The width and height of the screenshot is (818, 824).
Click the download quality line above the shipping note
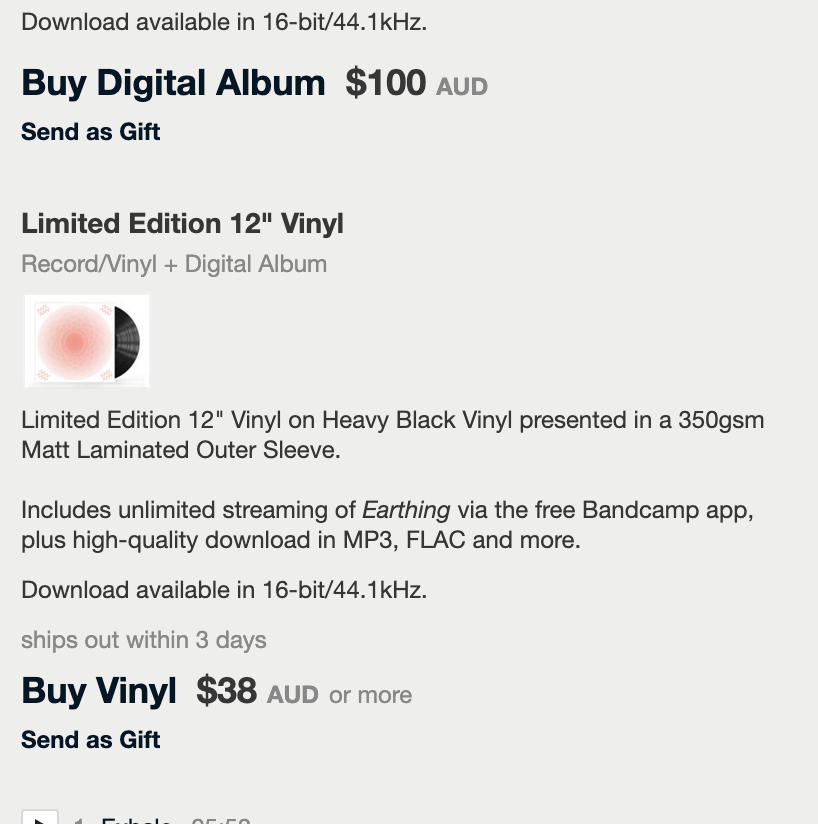click(x=224, y=590)
